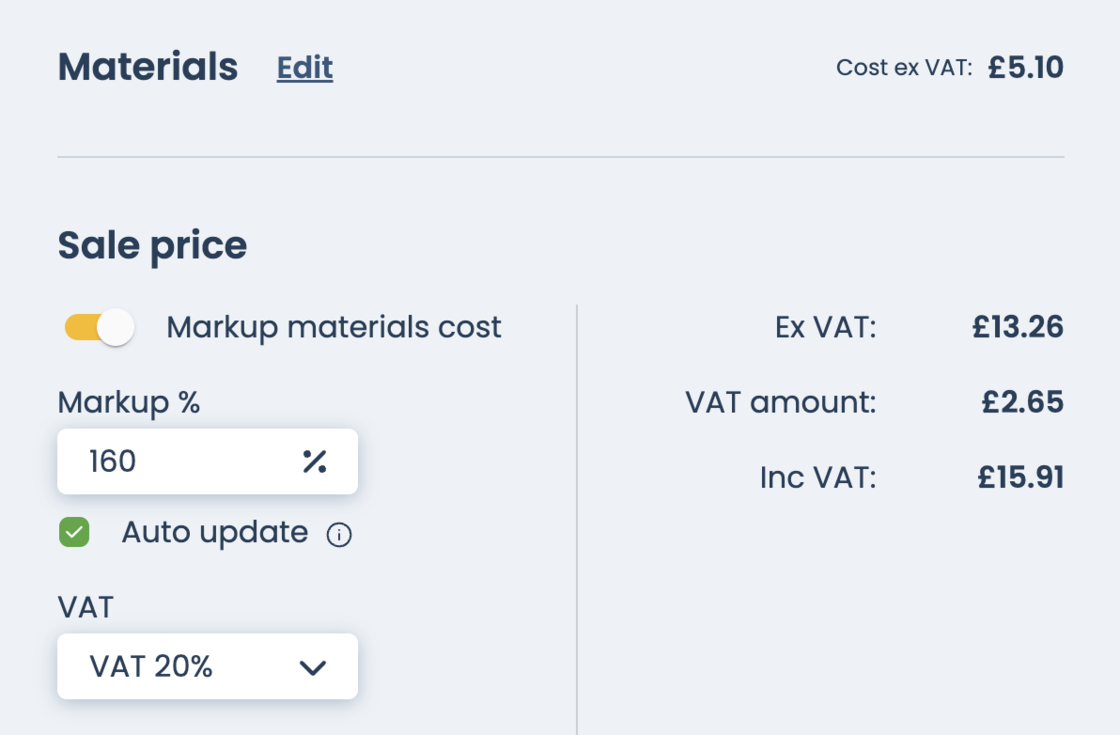The width and height of the screenshot is (1120, 735).
Task: Click into the Markup % input field
Action: 180,461
